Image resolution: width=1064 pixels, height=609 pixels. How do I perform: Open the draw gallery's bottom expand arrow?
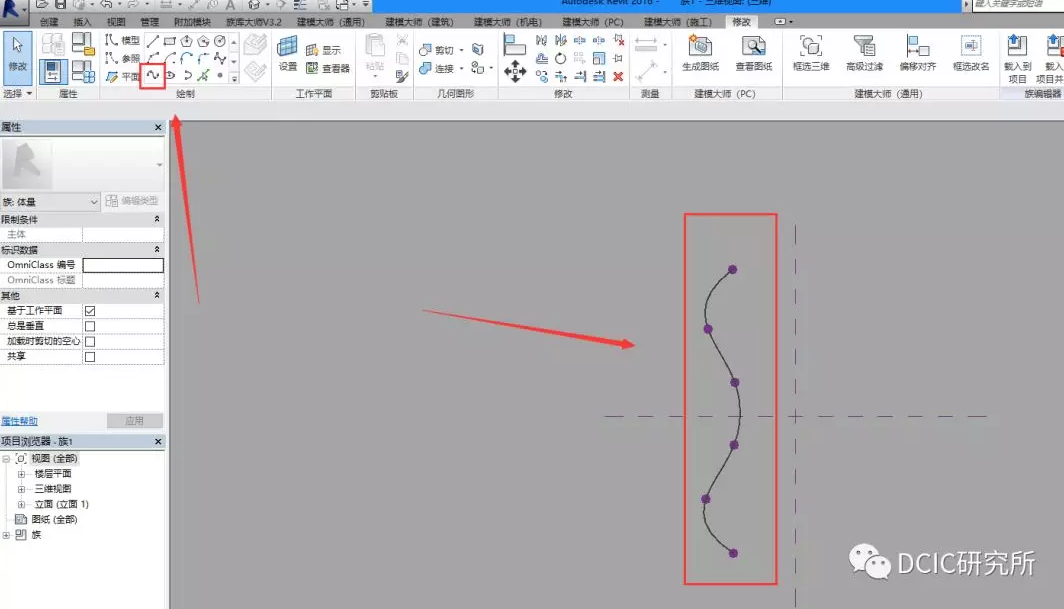(234, 79)
